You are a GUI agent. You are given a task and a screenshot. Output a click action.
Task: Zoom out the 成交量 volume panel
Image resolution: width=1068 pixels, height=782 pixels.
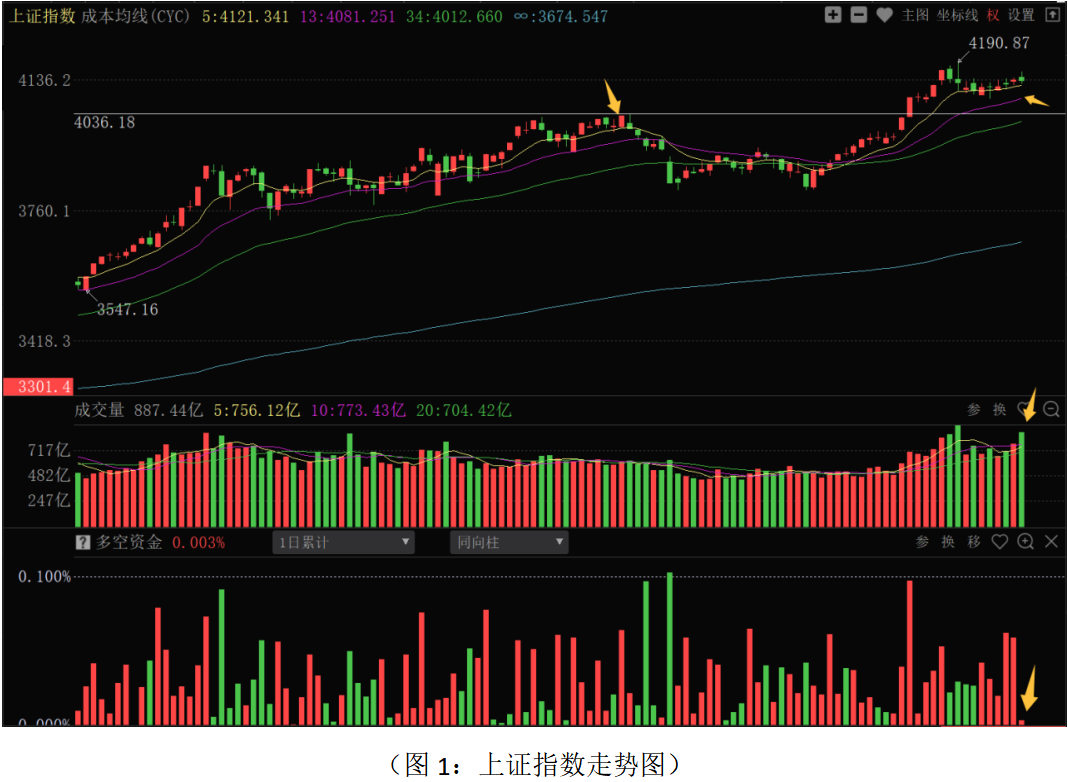(1051, 409)
